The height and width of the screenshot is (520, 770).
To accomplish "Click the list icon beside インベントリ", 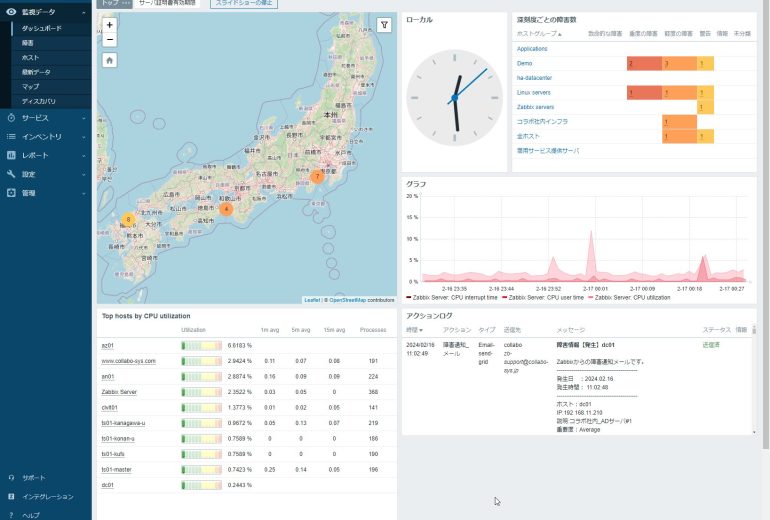I will point(11,137).
